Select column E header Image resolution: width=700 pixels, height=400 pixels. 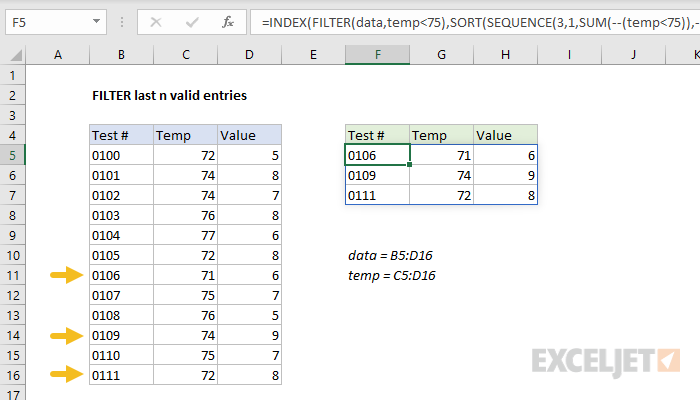click(313, 55)
